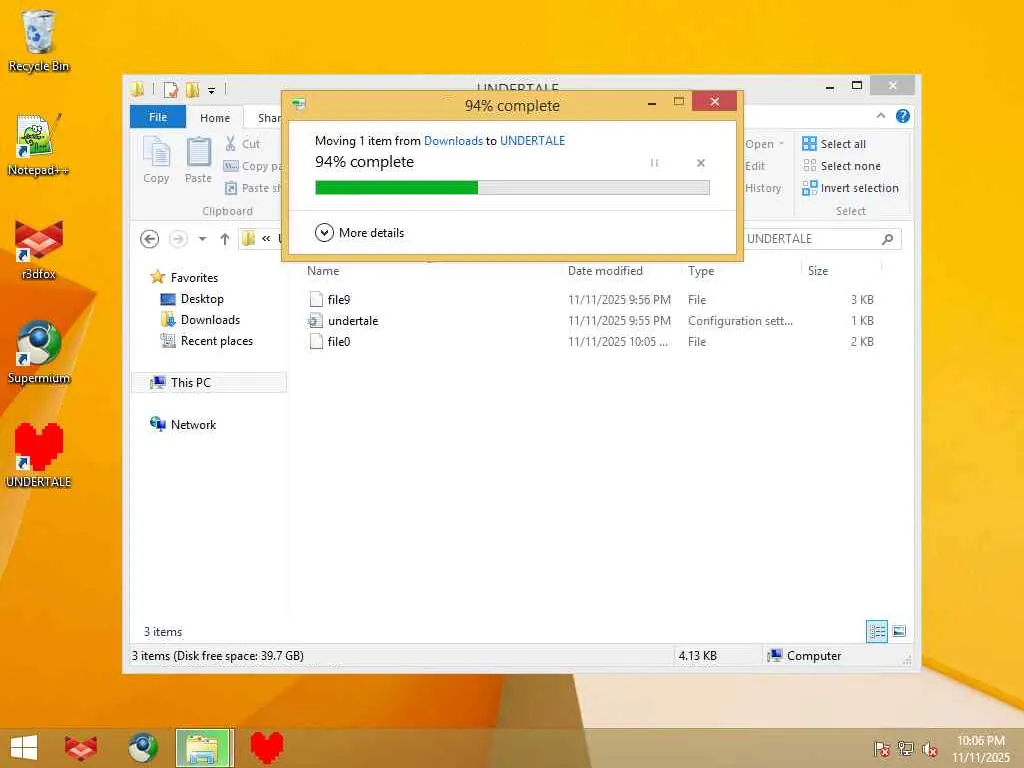Pause the file move operation
This screenshot has width=1024, height=768.
[654, 163]
